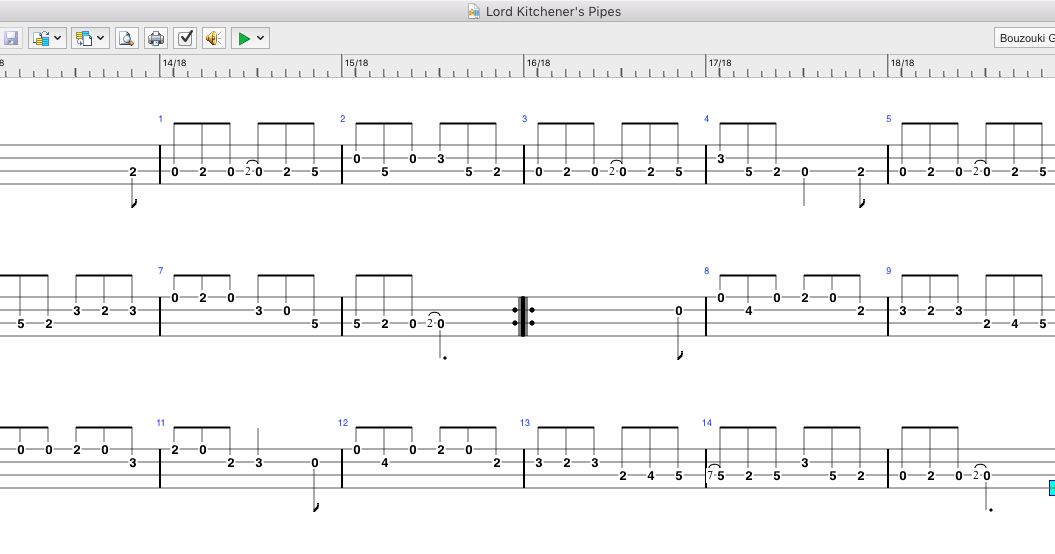The image size is (1055, 554).
Task: Select blue measure number 3
Action: [x=525, y=119]
